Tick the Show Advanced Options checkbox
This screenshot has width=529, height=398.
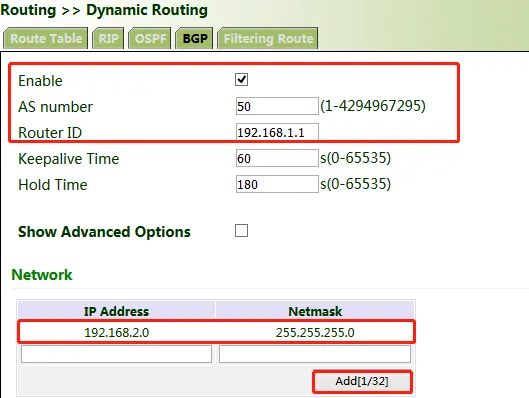tap(242, 231)
